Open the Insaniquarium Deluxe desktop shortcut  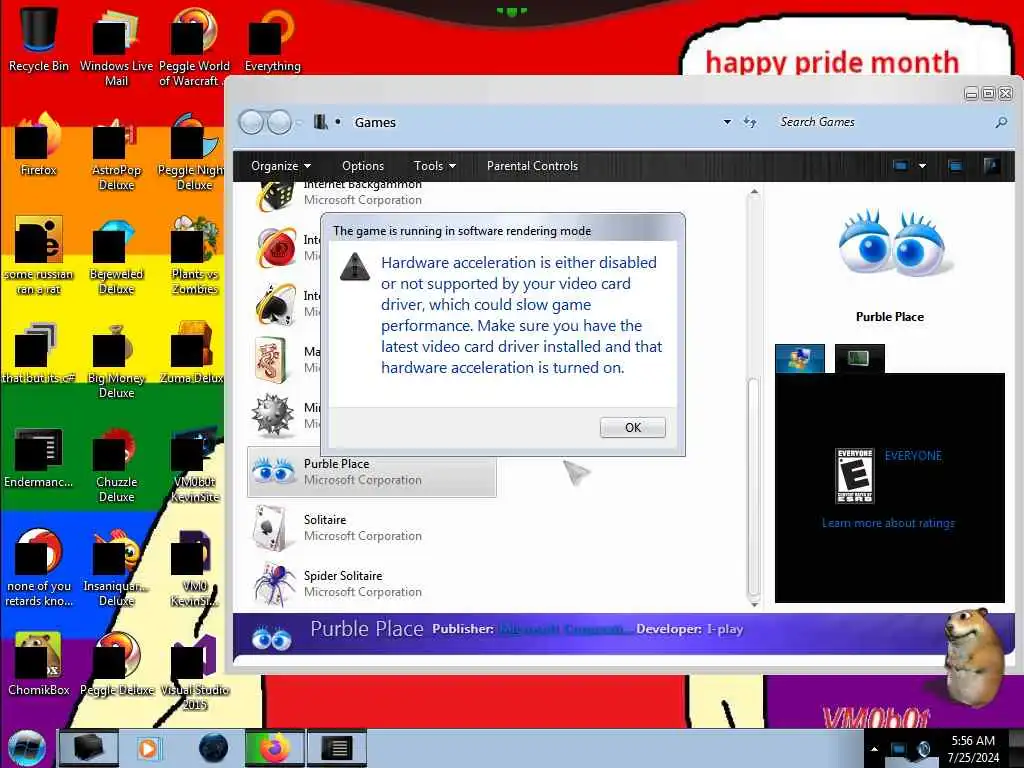pos(116,568)
